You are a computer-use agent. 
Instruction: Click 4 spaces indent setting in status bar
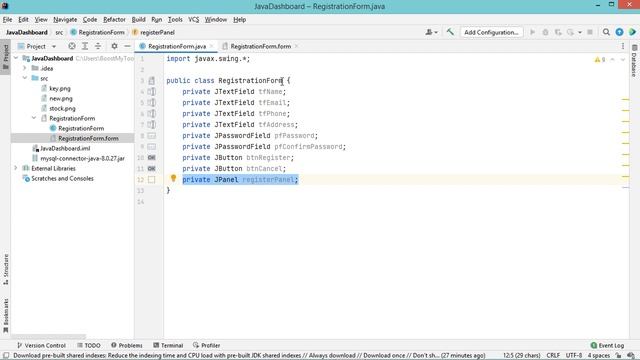click(598, 356)
